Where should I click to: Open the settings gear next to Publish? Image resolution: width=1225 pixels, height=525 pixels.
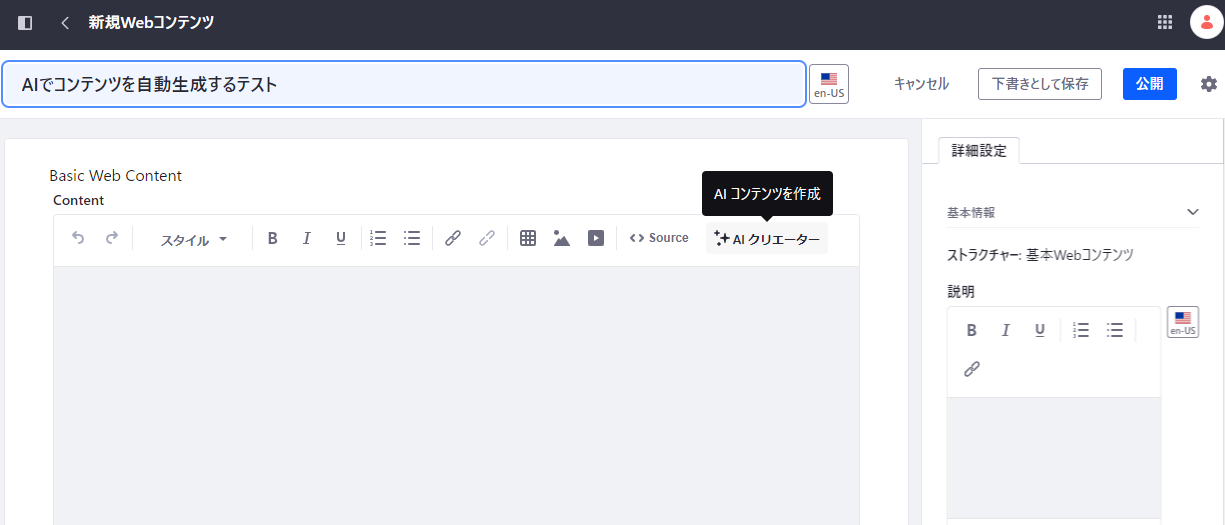coord(1209,84)
